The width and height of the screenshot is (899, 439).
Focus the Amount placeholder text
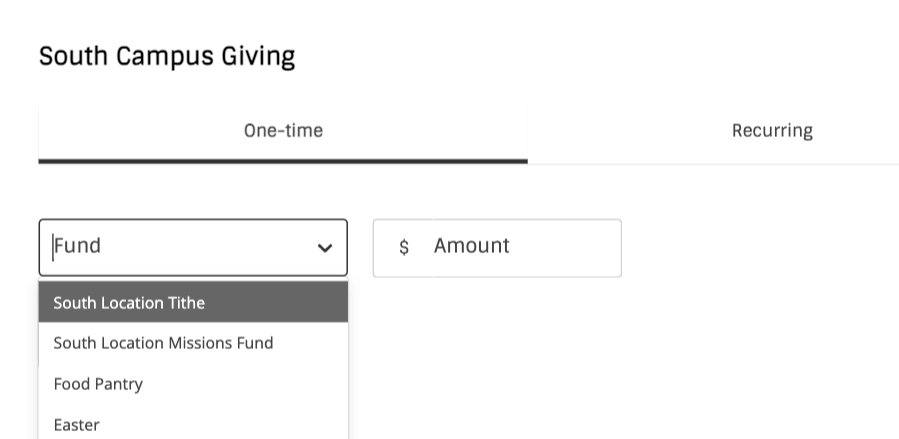click(x=471, y=246)
